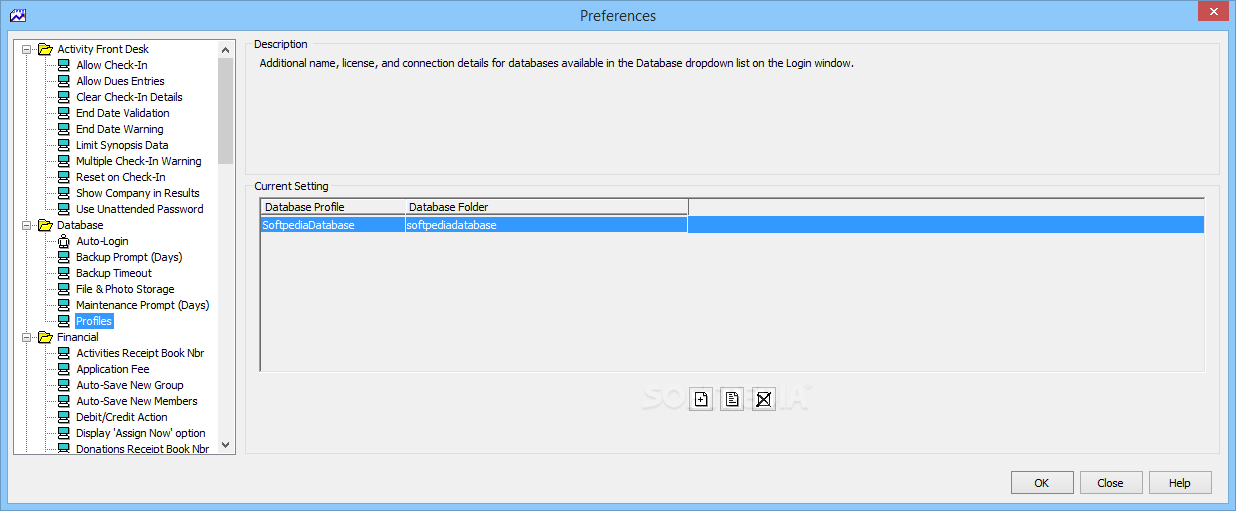This screenshot has height=511, width=1236.
Task: Click the delete profile crossed-box icon
Action: [764, 399]
